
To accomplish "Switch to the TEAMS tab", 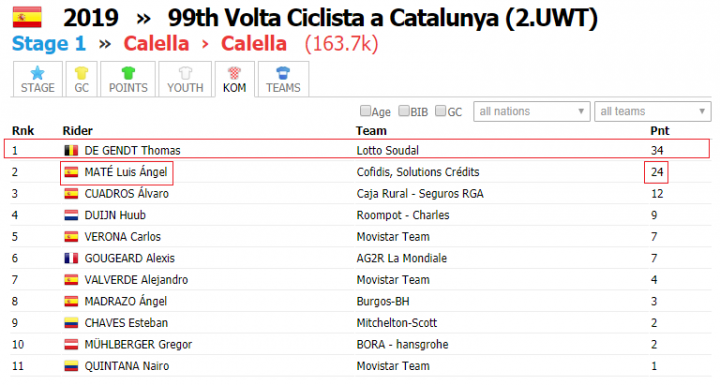I will pos(283,79).
